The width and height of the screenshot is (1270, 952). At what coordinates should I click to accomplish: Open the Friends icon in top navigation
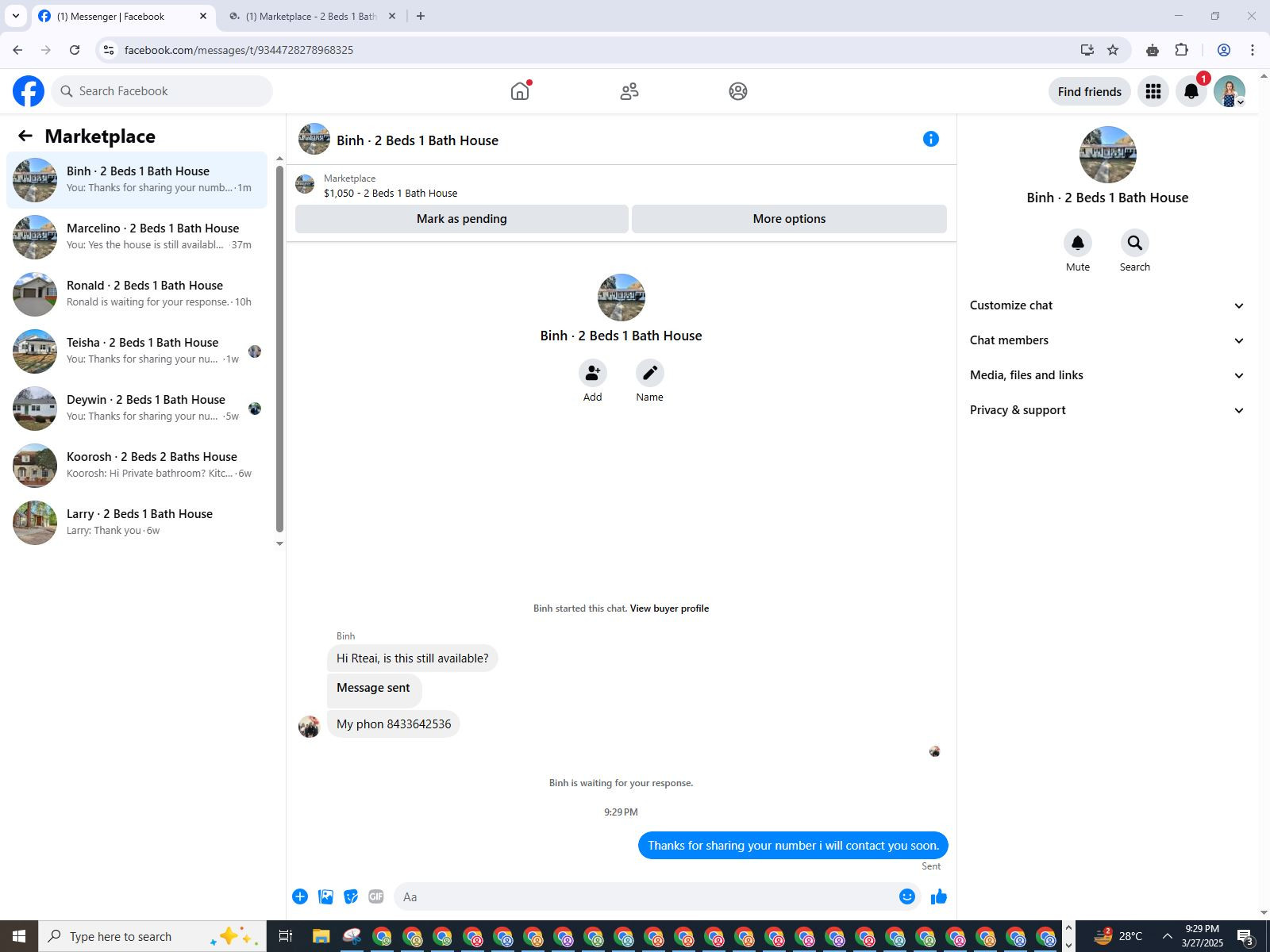coord(629,91)
